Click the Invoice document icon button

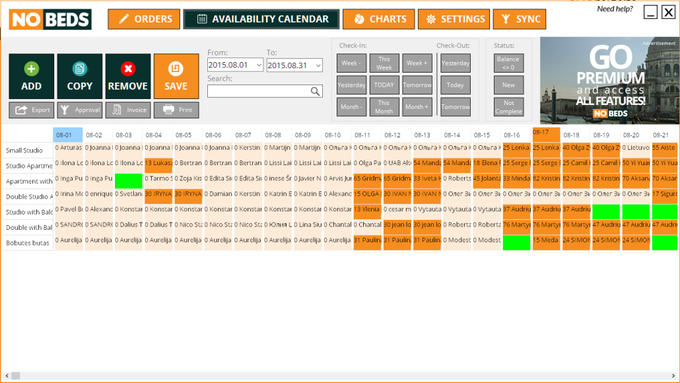[128, 110]
